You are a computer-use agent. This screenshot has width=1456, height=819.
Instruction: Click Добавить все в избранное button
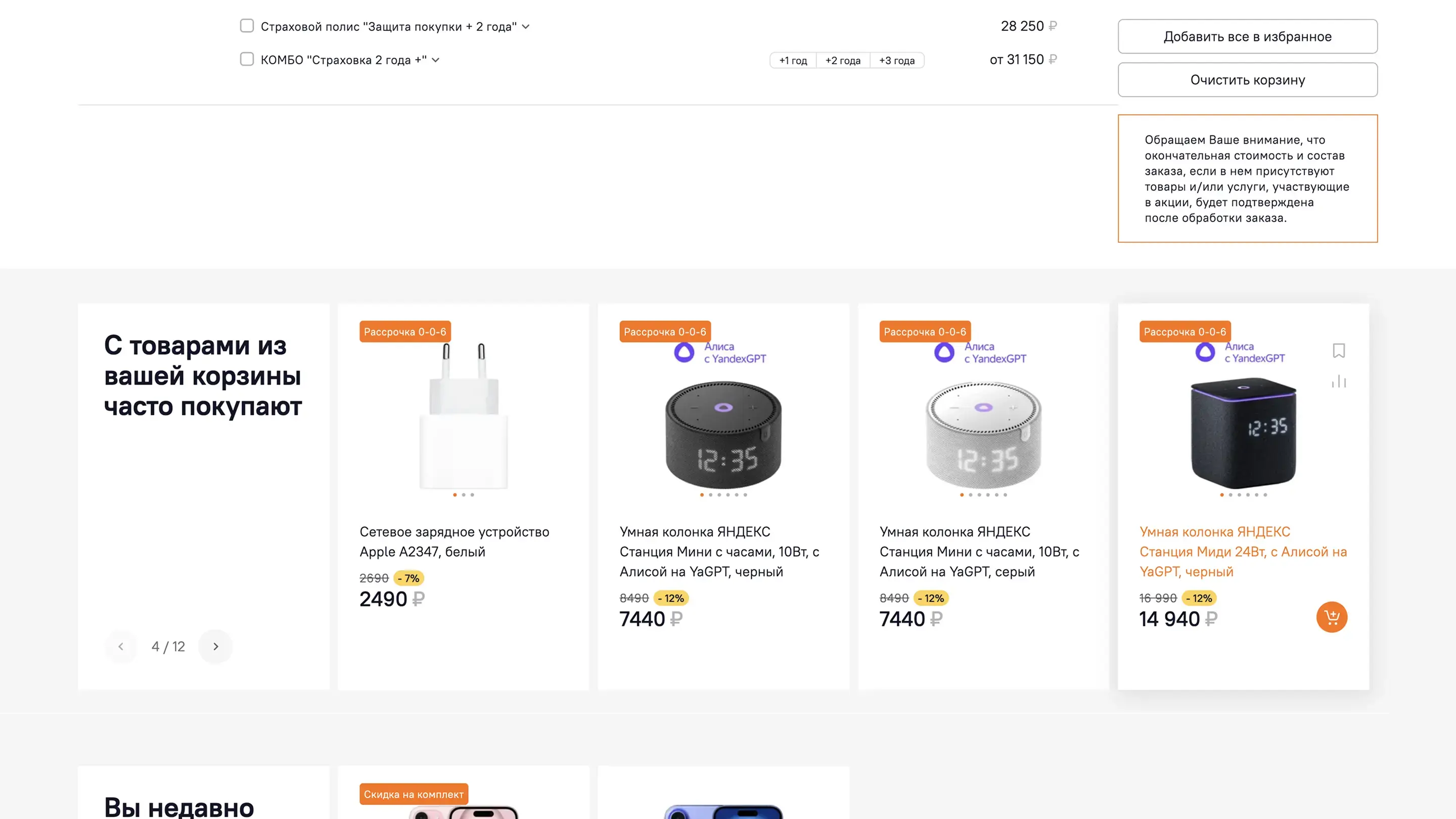coord(1247,37)
